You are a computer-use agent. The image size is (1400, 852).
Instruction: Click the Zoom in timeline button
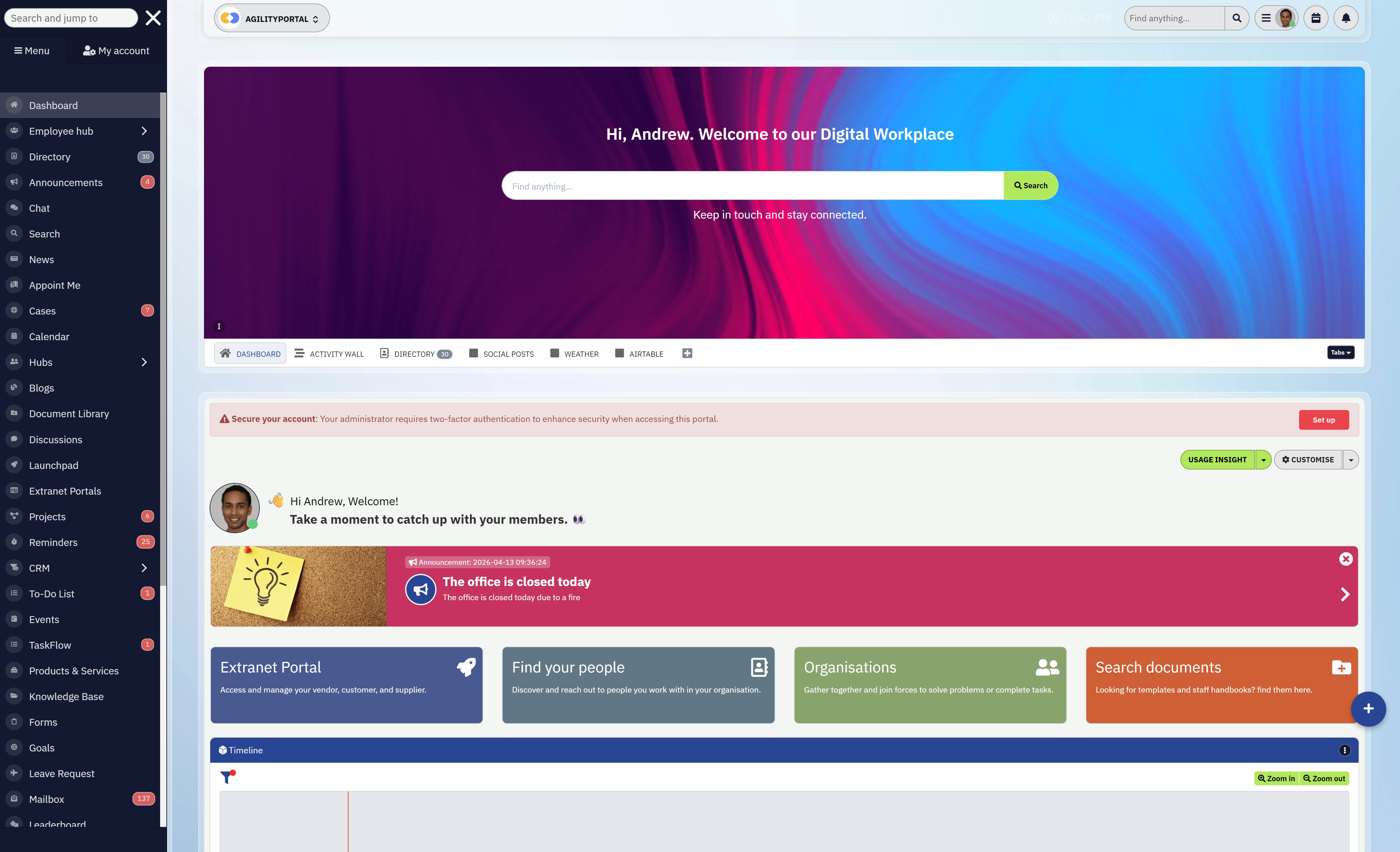[1276, 778]
